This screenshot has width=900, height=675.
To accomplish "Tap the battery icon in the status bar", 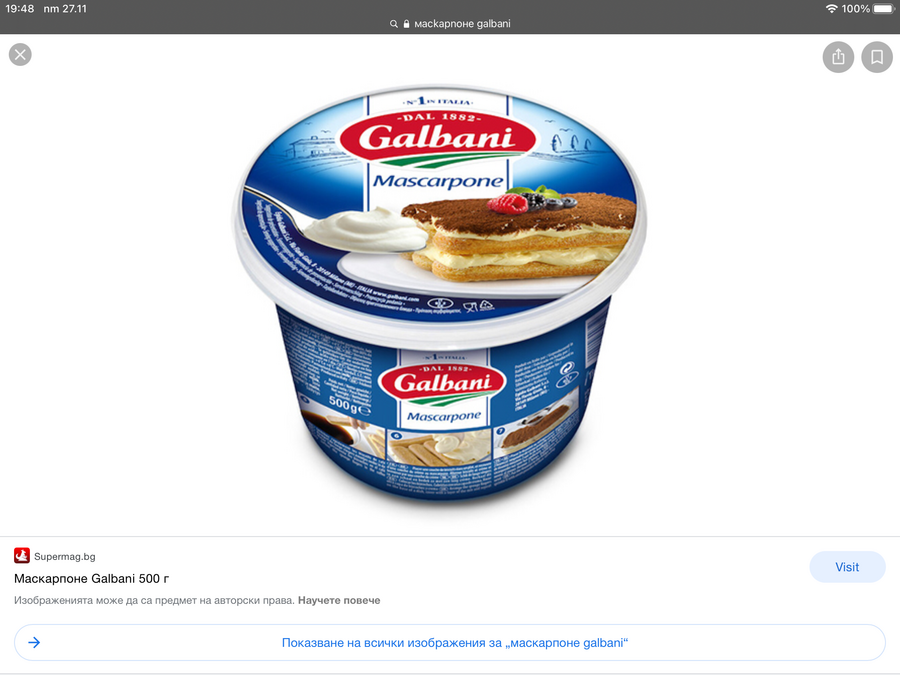I will tap(884, 9).
